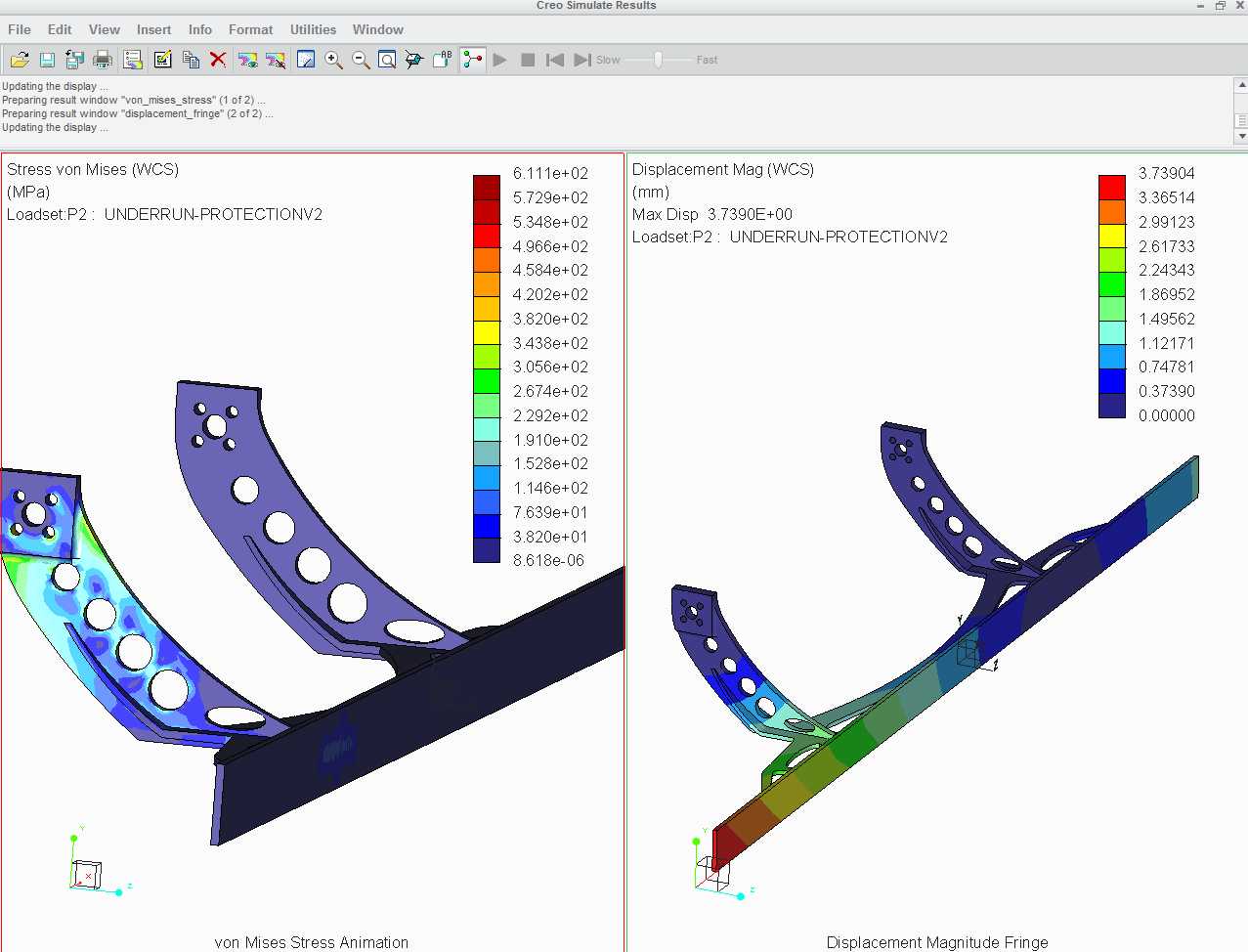Click the (mm) units label
The height and width of the screenshot is (952, 1248).
coord(651,192)
